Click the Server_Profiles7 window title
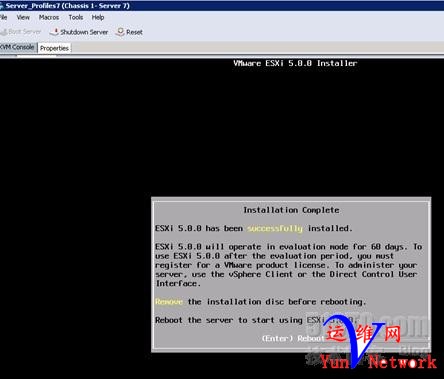 pyautogui.click(x=68, y=6)
